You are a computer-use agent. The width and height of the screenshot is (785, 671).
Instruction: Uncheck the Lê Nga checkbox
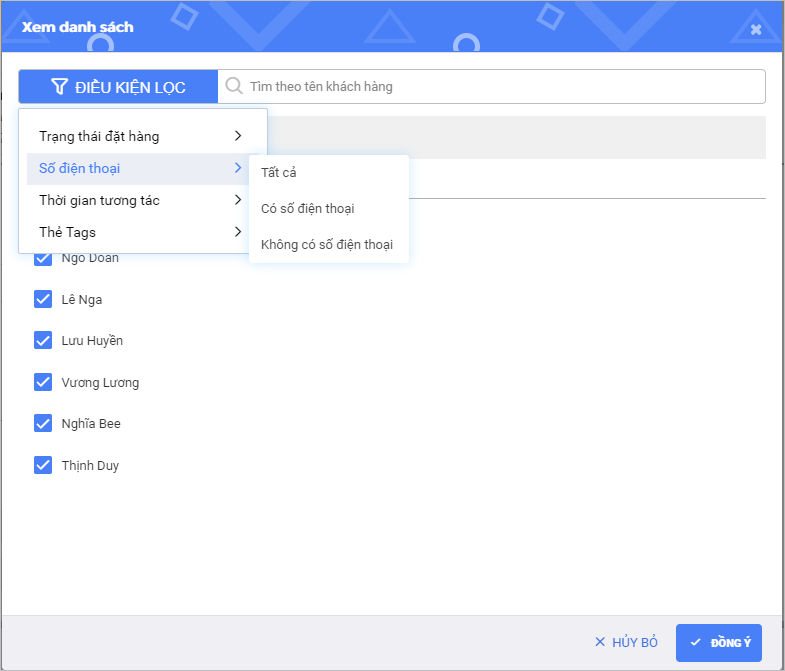tap(43, 299)
